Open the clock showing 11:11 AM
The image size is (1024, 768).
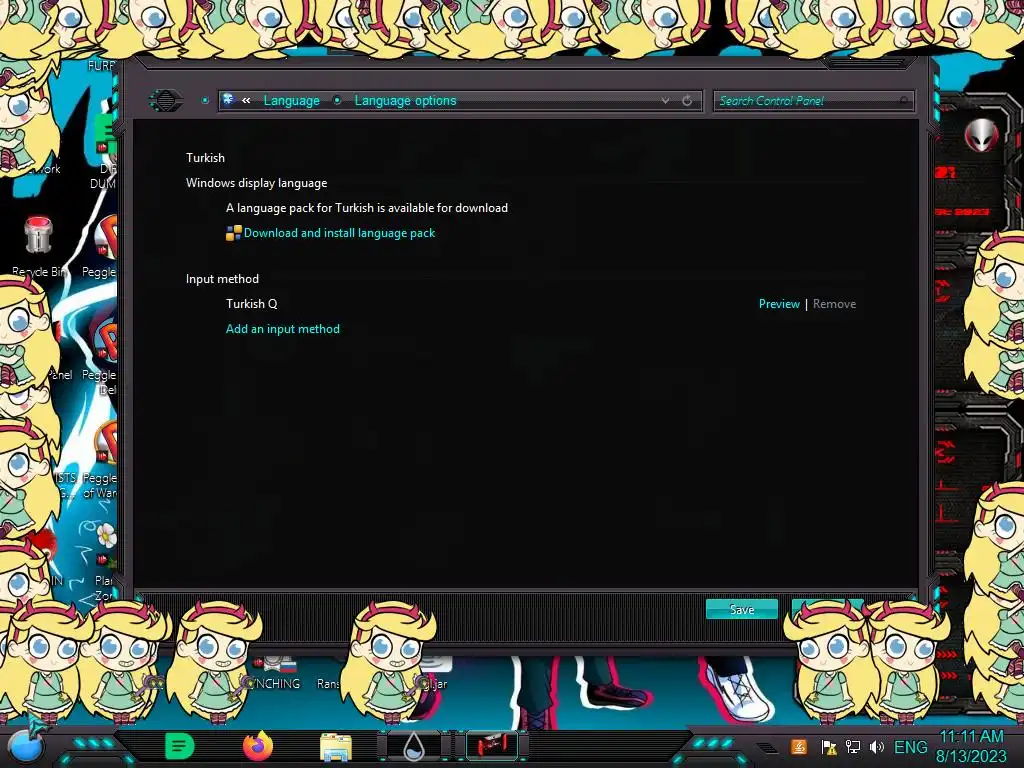pyautogui.click(x=971, y=746)
